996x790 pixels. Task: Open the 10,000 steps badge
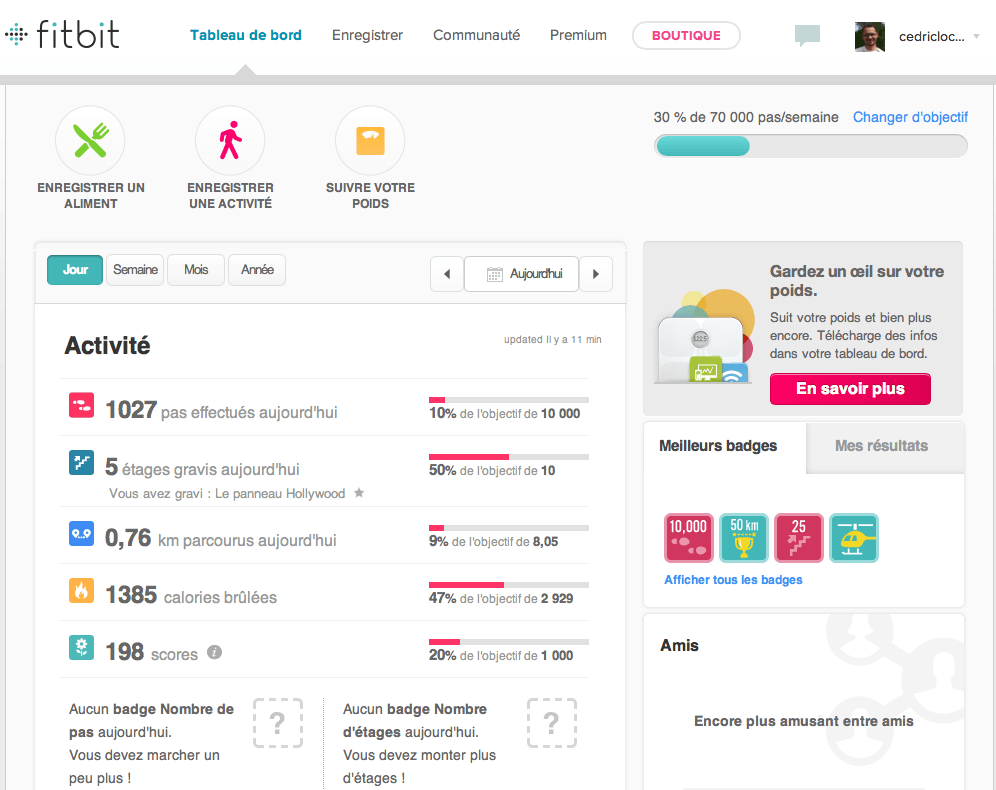(x=689, y=538)
